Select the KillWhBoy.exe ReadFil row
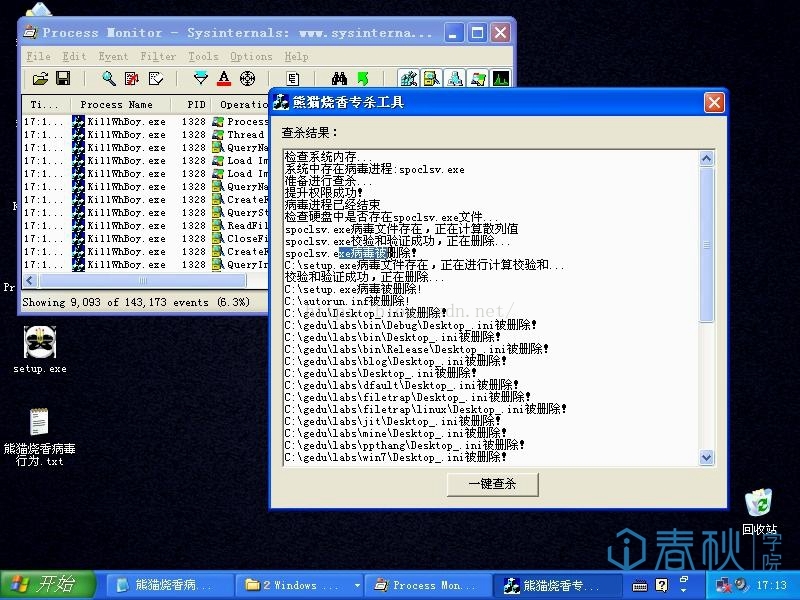Screen dimensions: 800x600 145,226
